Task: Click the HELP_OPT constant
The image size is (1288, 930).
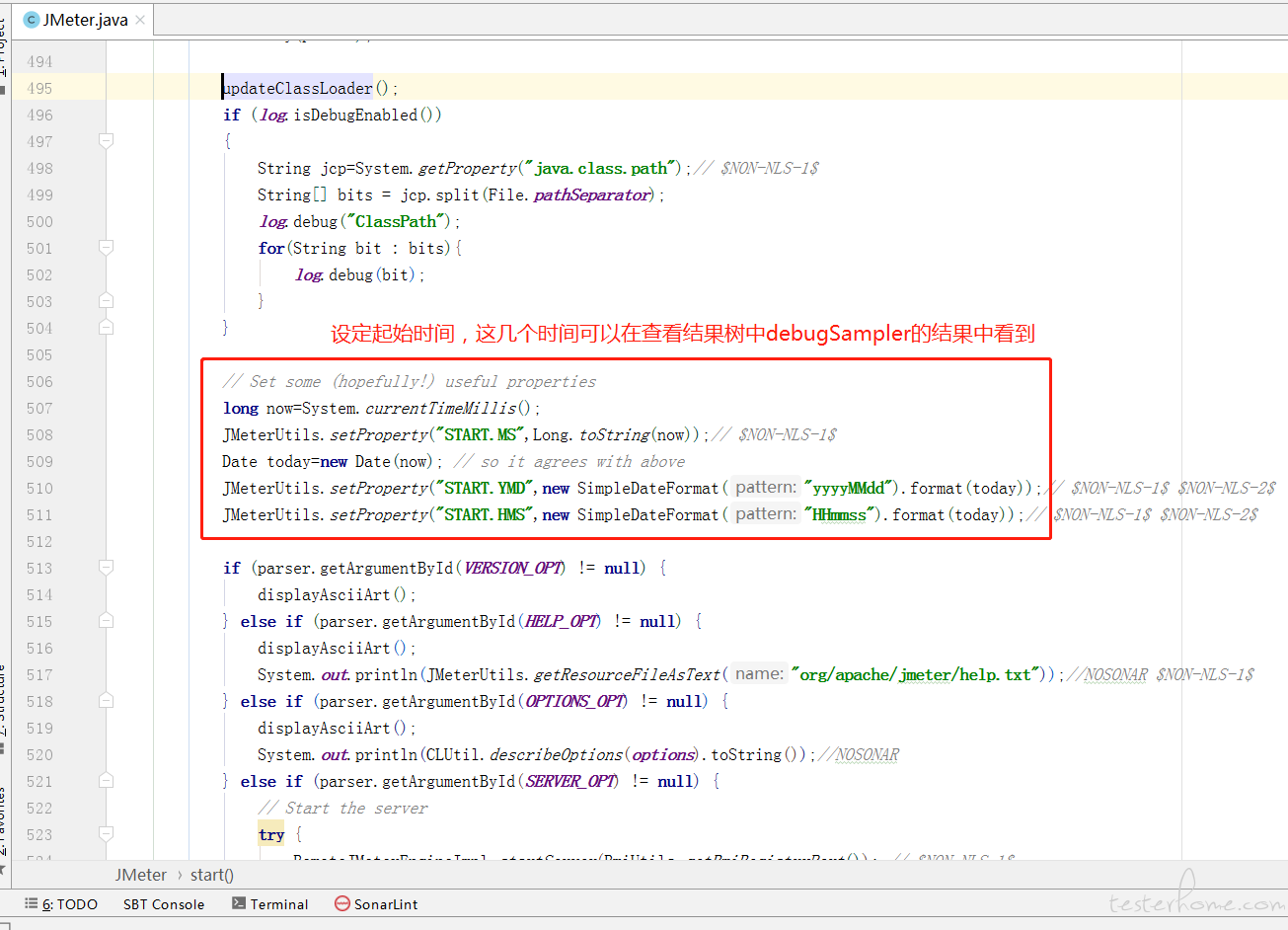Action: (x=562, y=621)
